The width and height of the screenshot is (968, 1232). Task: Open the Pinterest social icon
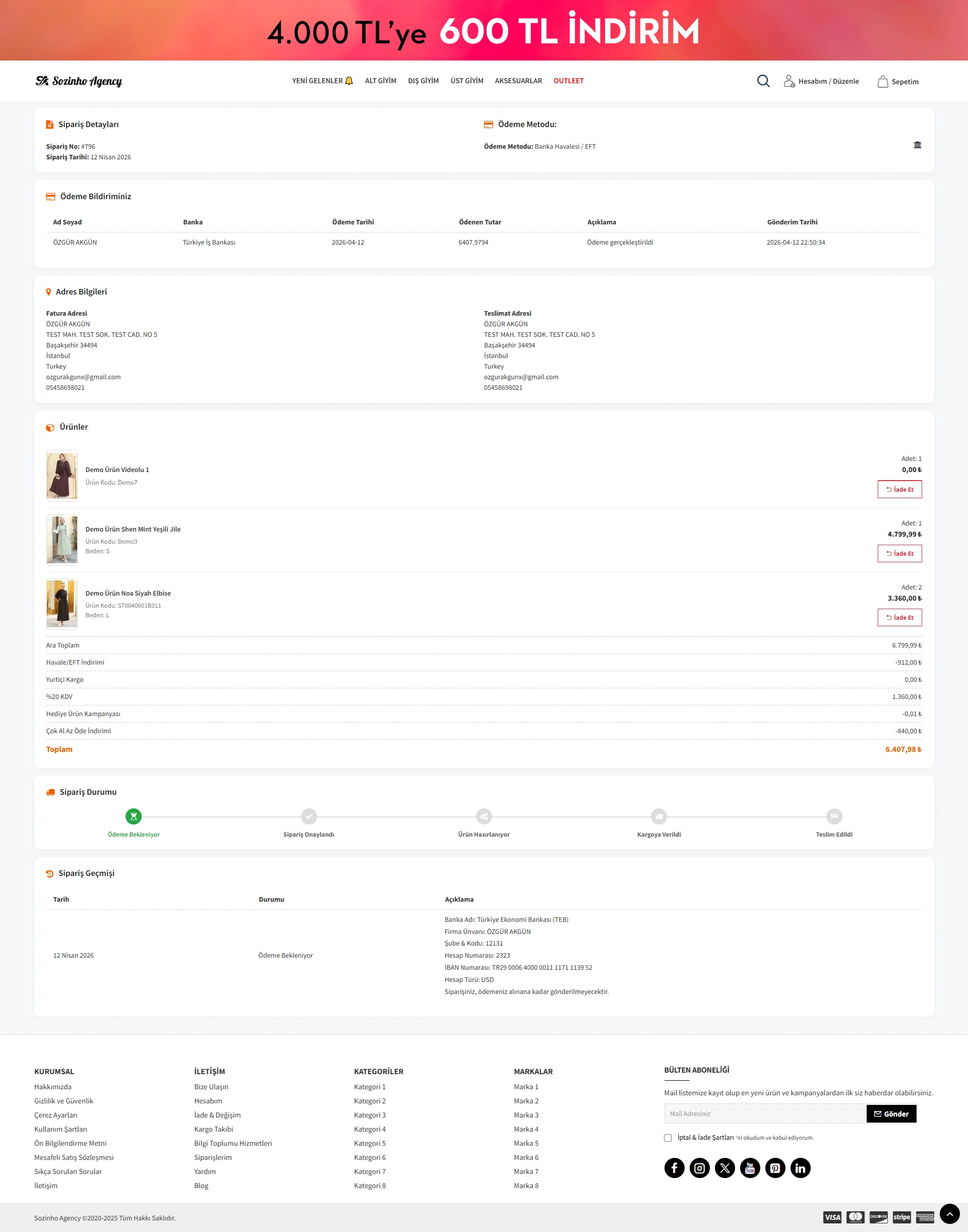click(775, 1168)
